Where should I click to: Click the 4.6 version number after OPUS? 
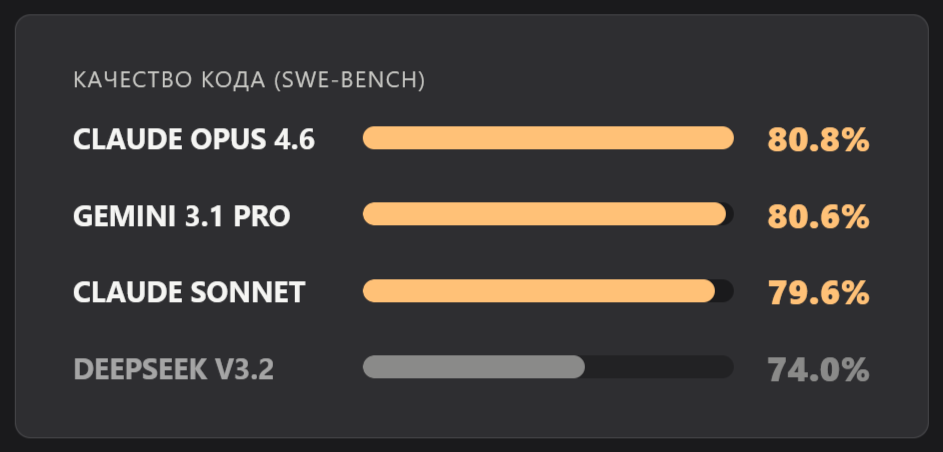[294, 139]
